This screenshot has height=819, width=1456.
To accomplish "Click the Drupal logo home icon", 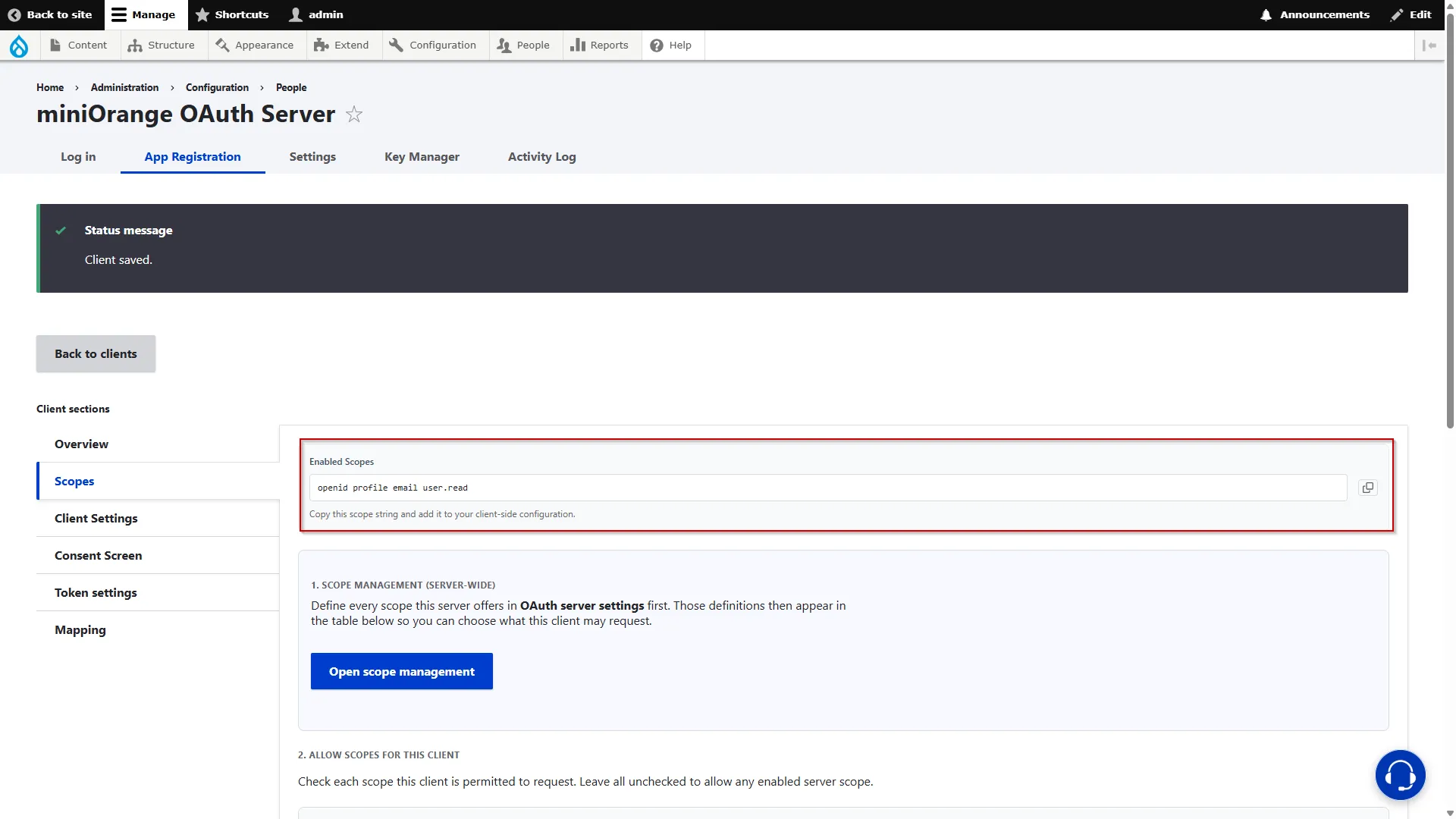I will click(19, 46).
